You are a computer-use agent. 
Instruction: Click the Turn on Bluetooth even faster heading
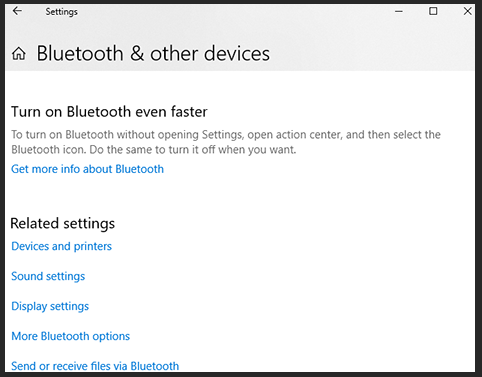coord(109,112)
